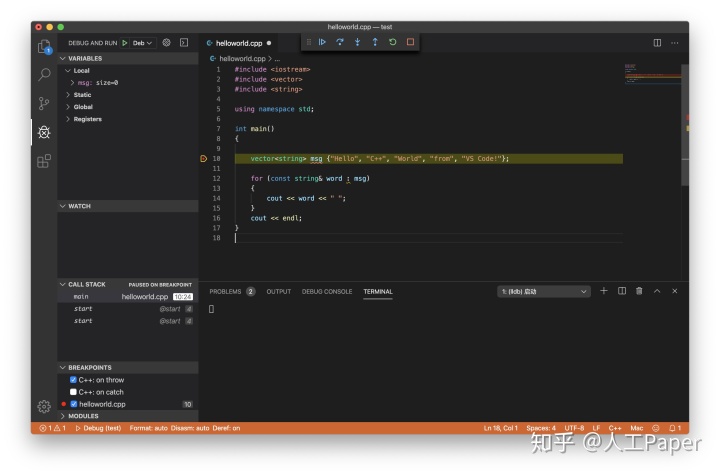Click the editor minimap

coord(652,74)
